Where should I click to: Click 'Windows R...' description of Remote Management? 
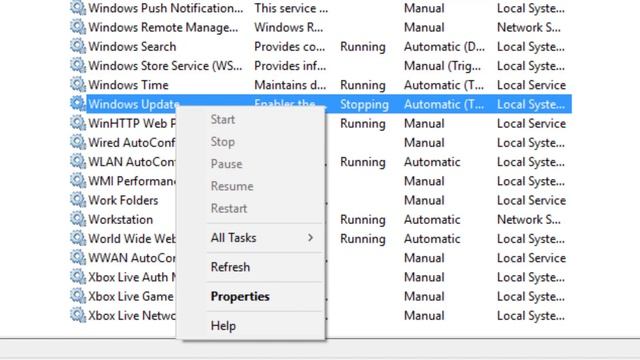[x=289, y=27]
